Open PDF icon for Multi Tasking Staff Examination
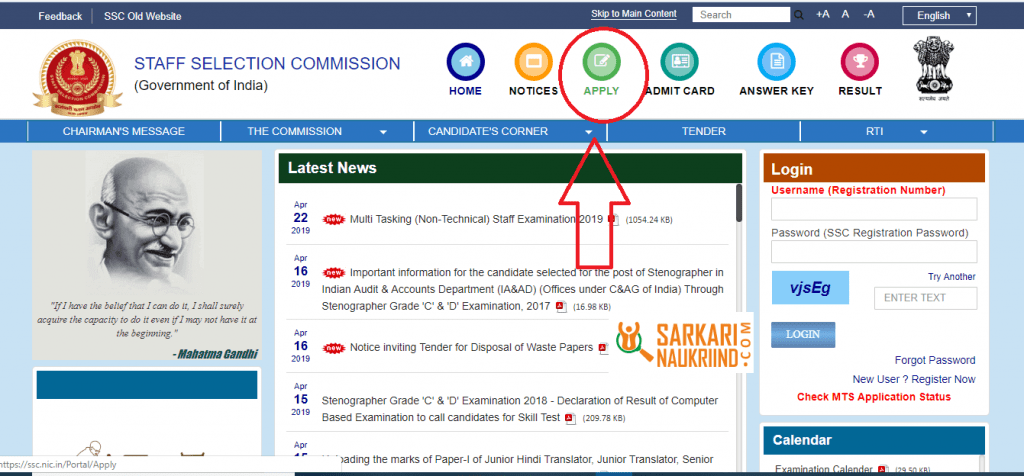 point(613,219)
